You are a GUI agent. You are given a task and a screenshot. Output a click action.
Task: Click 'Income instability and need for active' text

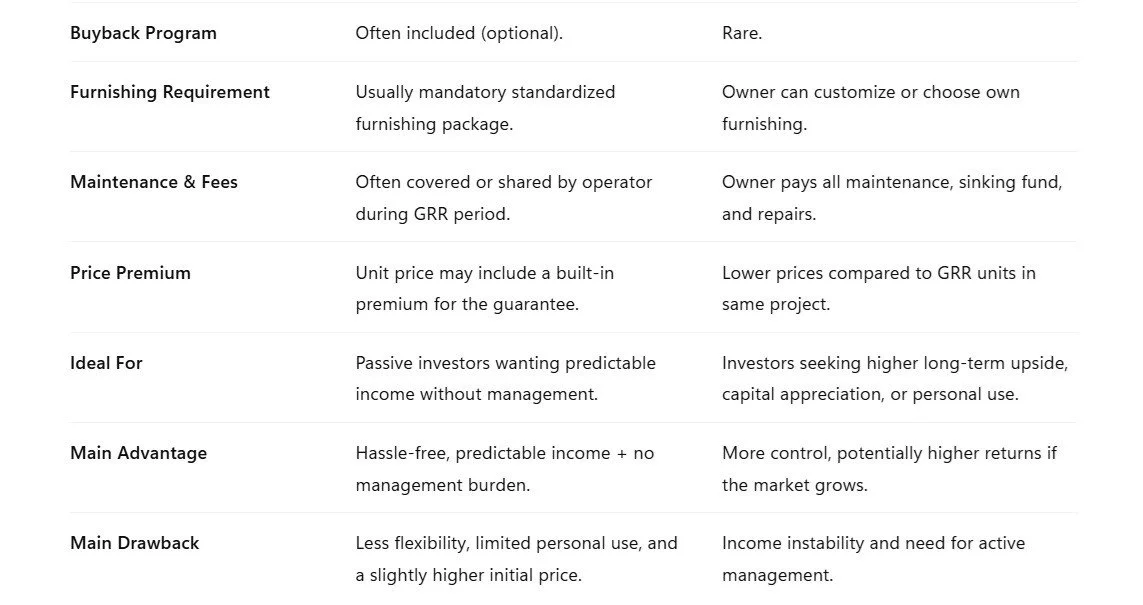point(873,543)
